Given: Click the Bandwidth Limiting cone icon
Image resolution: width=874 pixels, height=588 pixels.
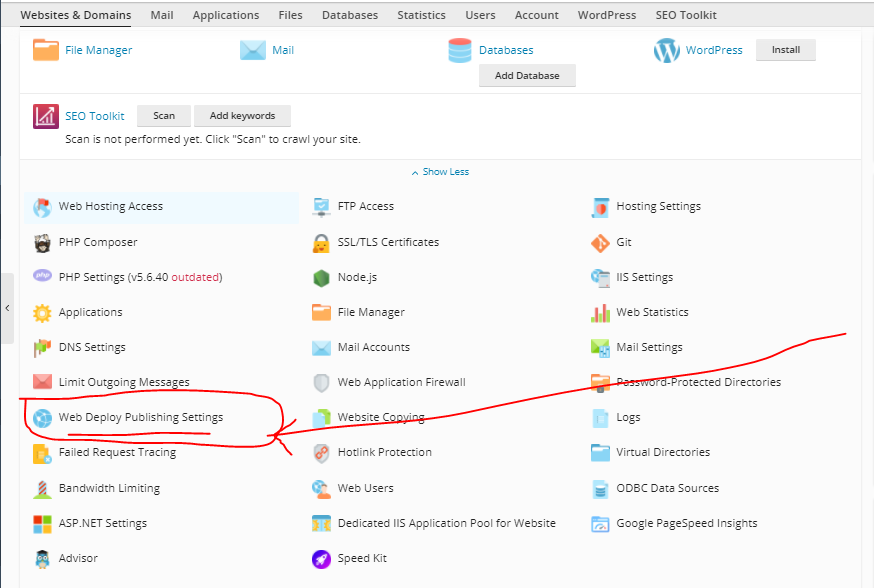Looking at the screenshot, I should point(42,489).
